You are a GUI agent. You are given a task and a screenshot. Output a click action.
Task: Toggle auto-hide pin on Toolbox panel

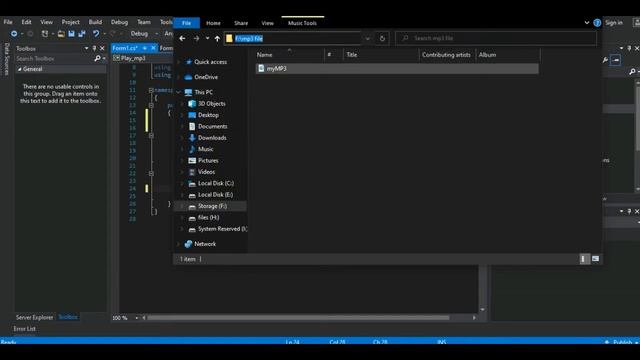click(94, 49)
